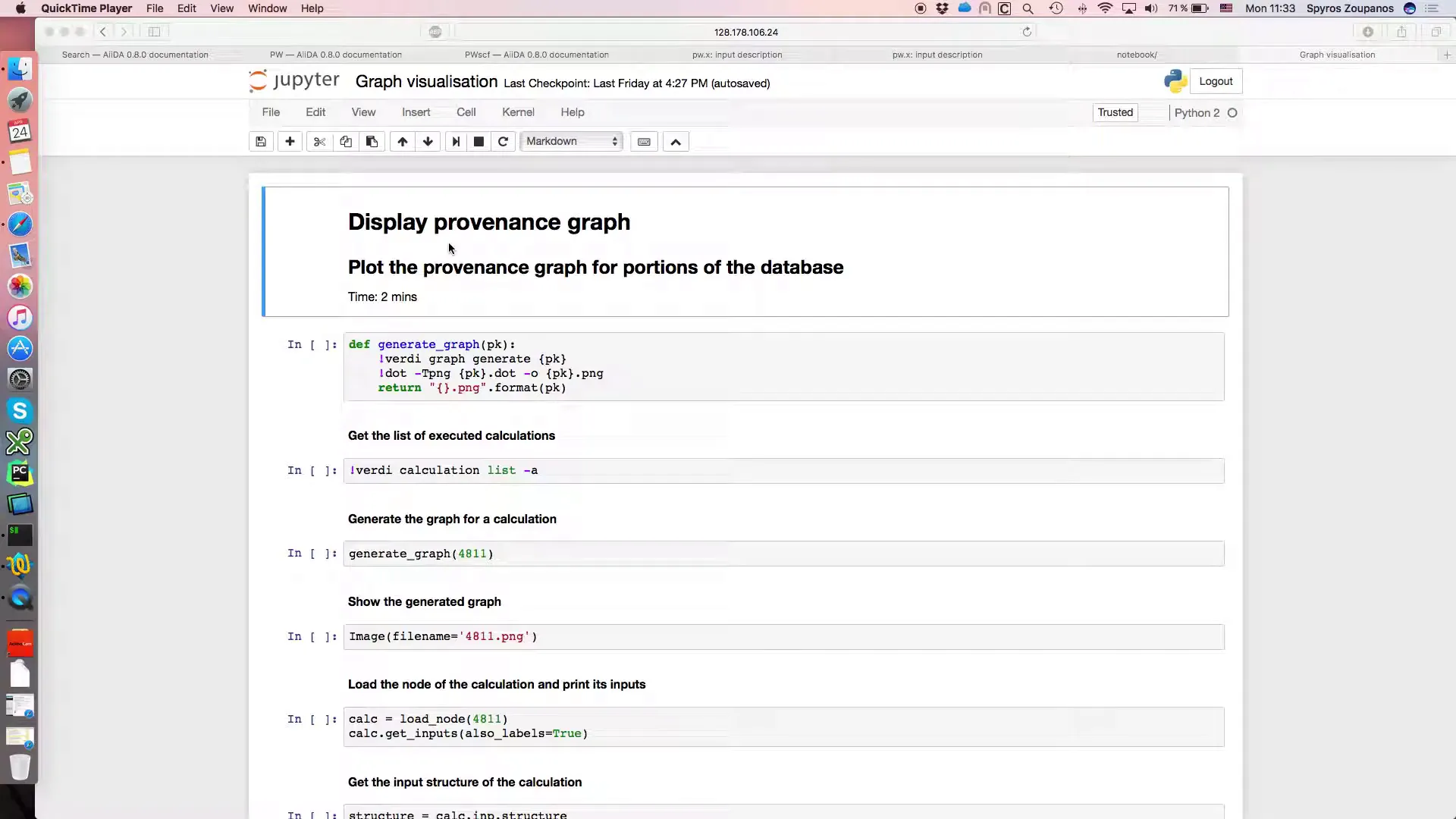1456x819 pixels.
Task: Click the paste cell icon
Action: [x=371, y=141]
